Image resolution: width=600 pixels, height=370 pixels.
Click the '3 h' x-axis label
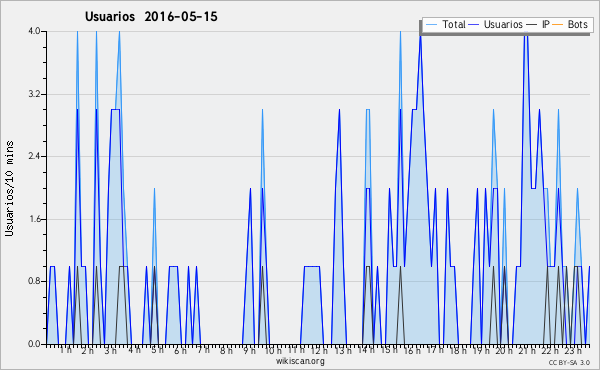(111, 351)
